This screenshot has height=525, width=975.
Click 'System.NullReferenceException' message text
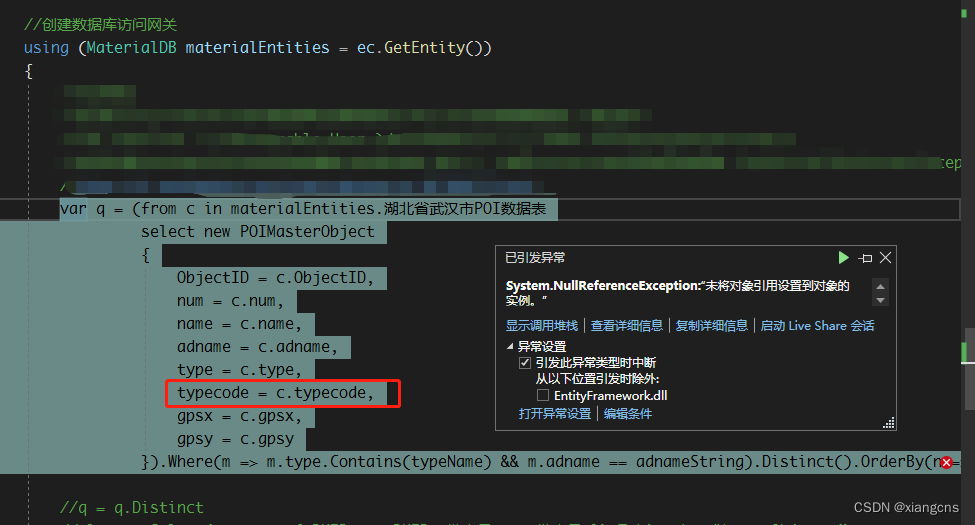point(603,286)
